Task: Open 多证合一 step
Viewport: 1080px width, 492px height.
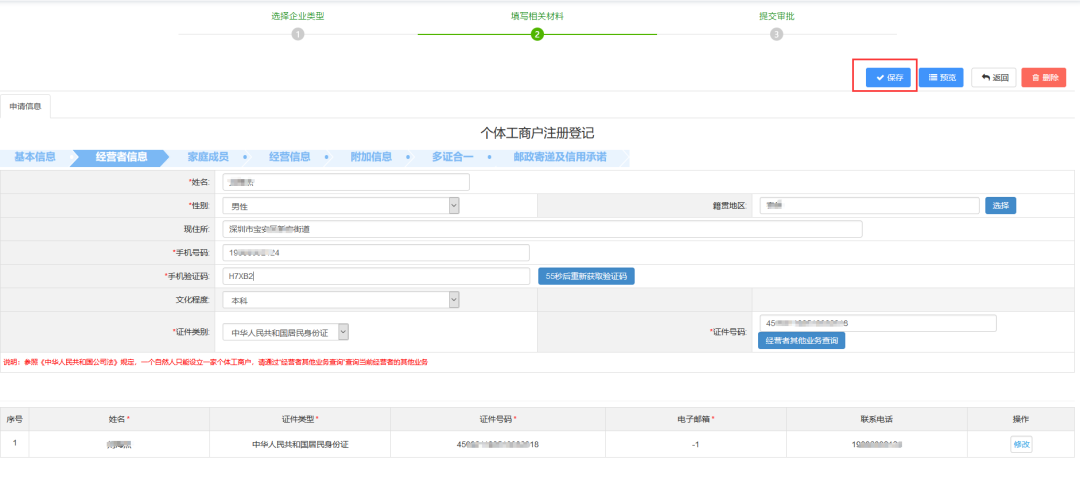Action: pyautogui.click(x=453, y=157)
